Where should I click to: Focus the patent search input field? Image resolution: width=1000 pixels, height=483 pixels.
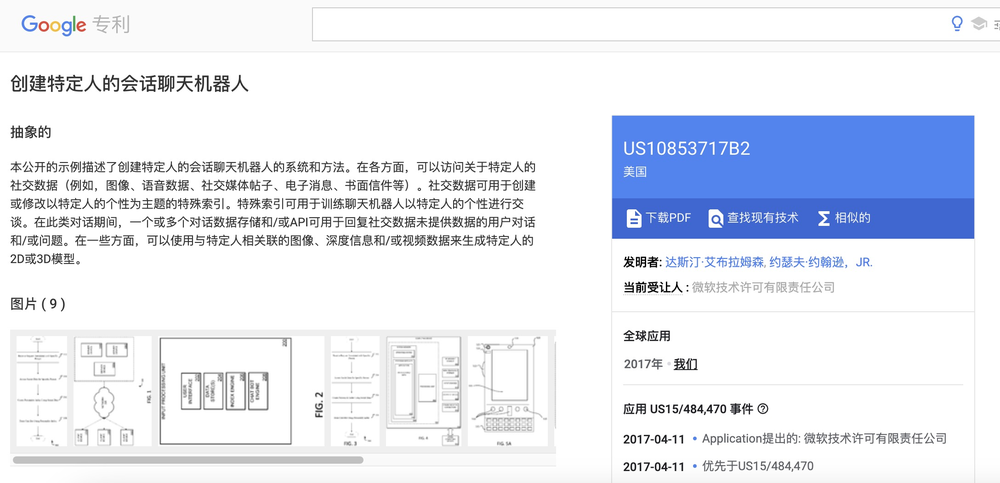tap(628, 24)
